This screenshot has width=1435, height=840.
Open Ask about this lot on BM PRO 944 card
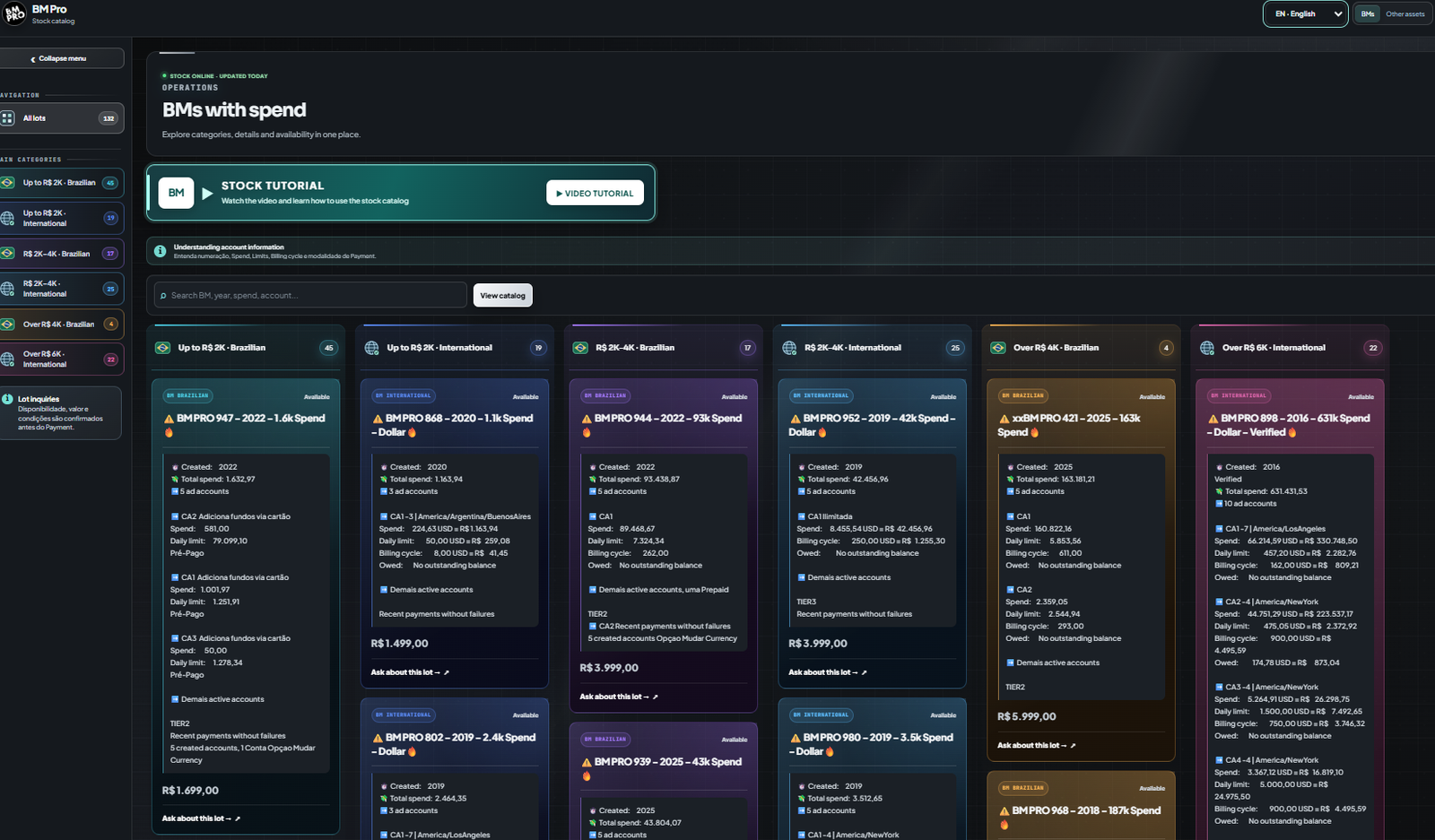[x=619, y=697]
